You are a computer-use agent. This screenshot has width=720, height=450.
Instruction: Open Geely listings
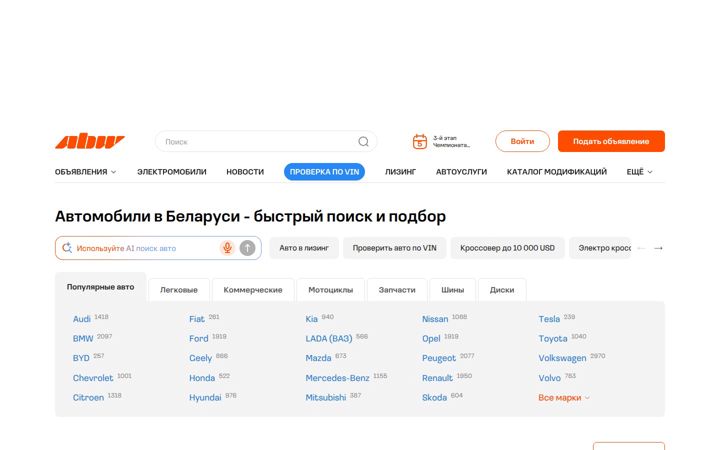click(x=201, y=358)
